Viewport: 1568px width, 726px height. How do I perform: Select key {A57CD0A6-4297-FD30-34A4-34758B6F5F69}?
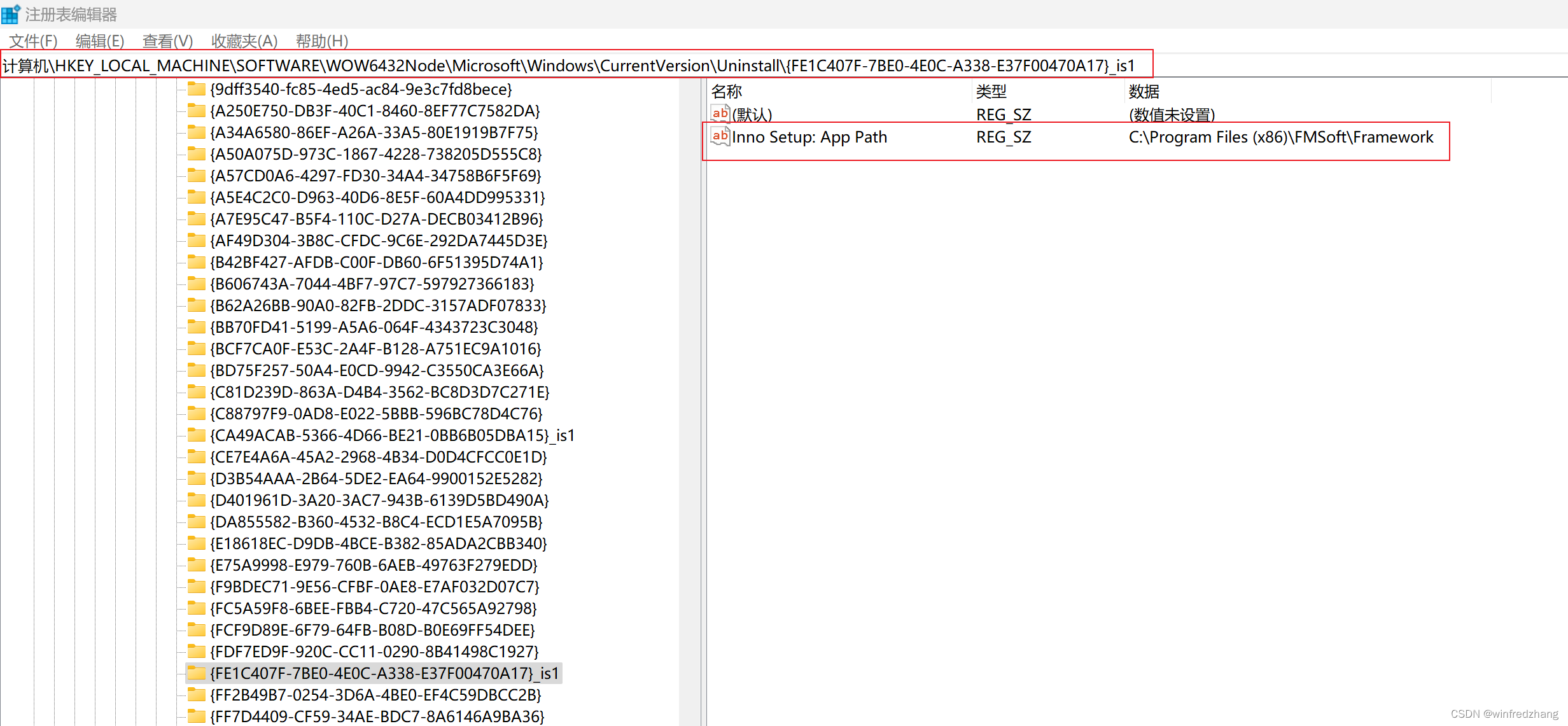click(375, 176)
